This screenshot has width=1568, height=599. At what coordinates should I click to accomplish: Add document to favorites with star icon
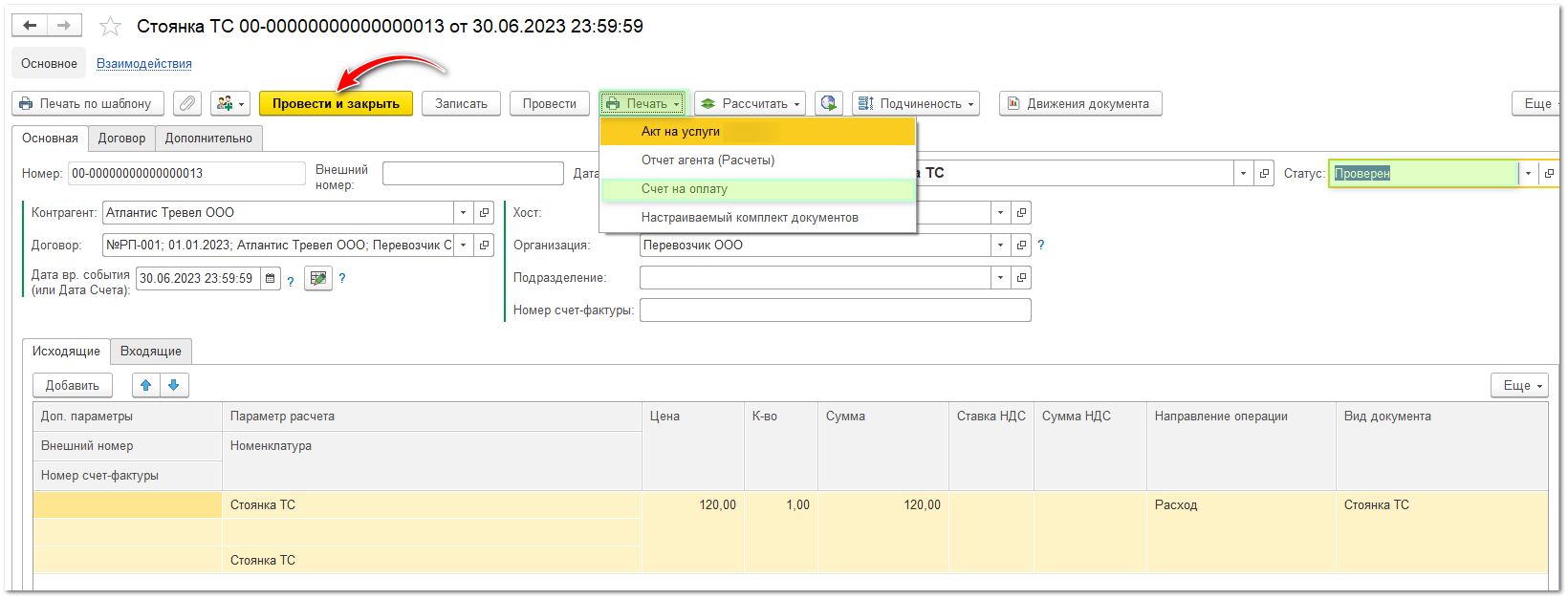(x=111, y=26)
